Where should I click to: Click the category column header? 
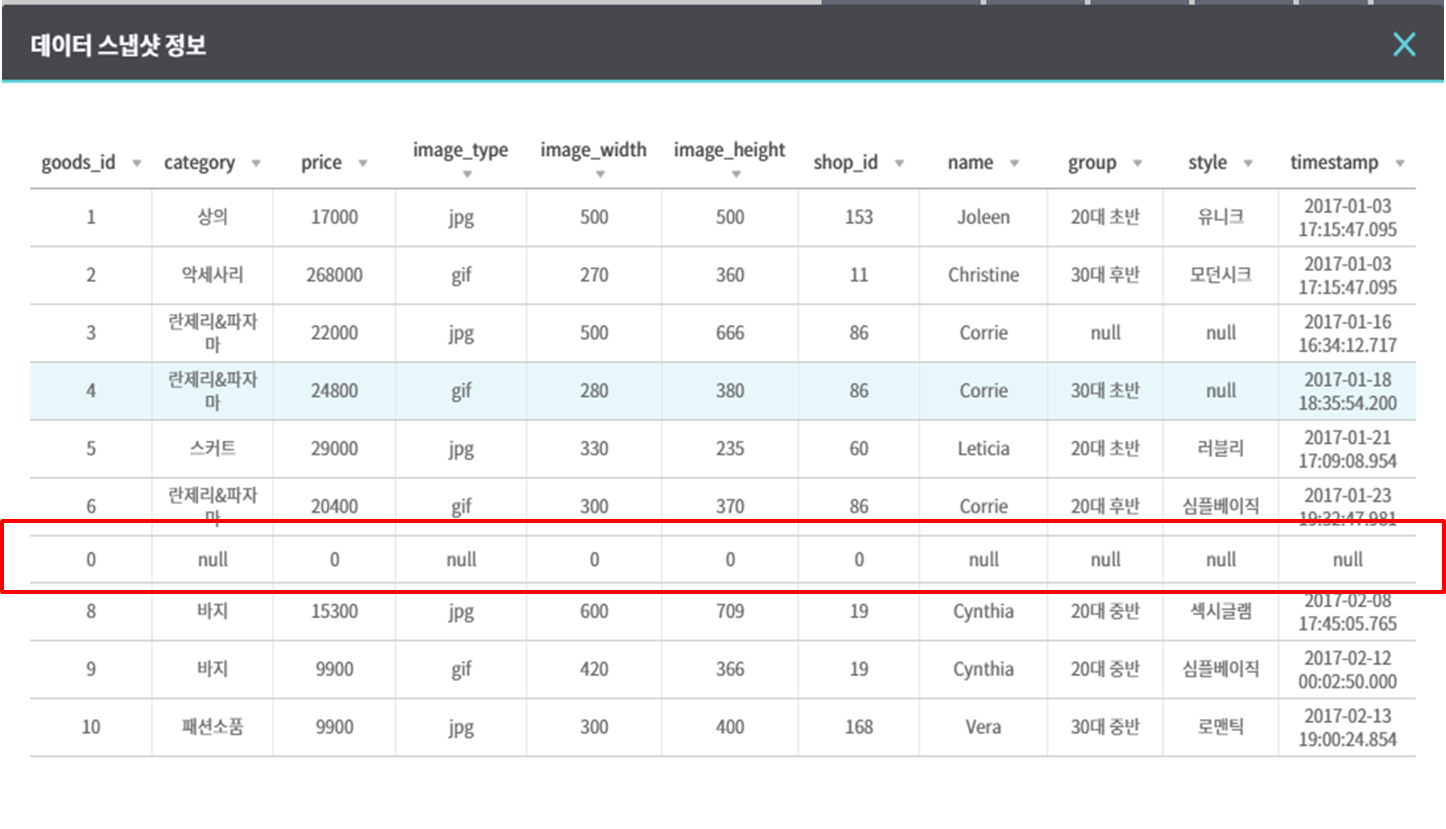[x=200, y=163]
